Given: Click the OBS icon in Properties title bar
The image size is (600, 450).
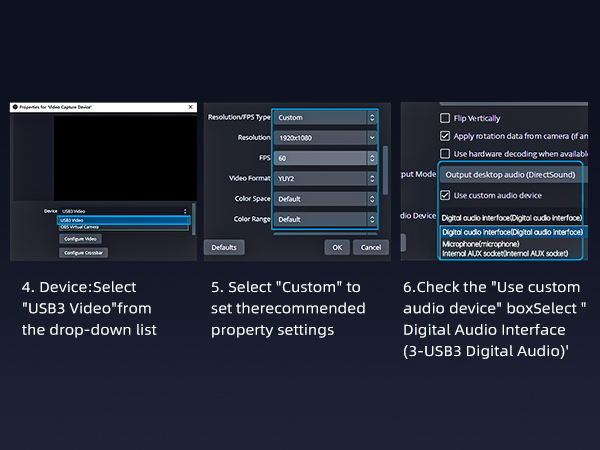Looking at the screenshot, I should tap(14, 106).
